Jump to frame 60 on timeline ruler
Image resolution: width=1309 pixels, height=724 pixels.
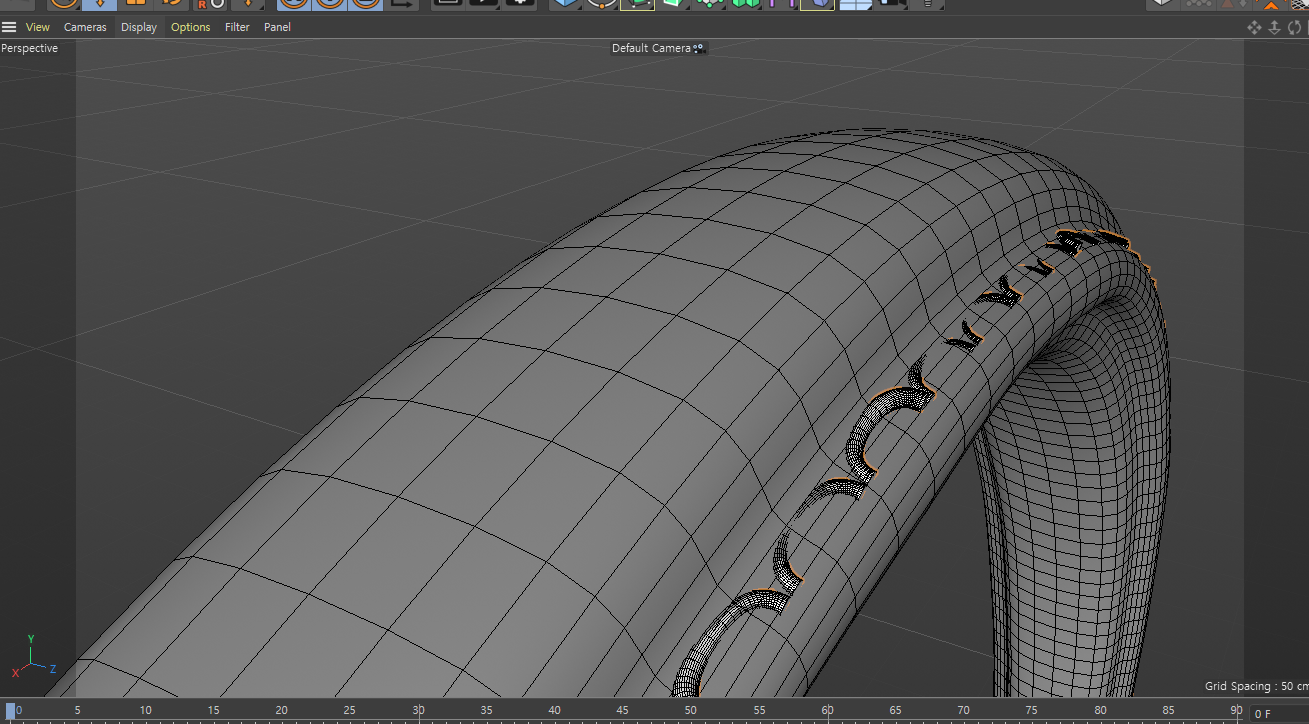(828, 710)
